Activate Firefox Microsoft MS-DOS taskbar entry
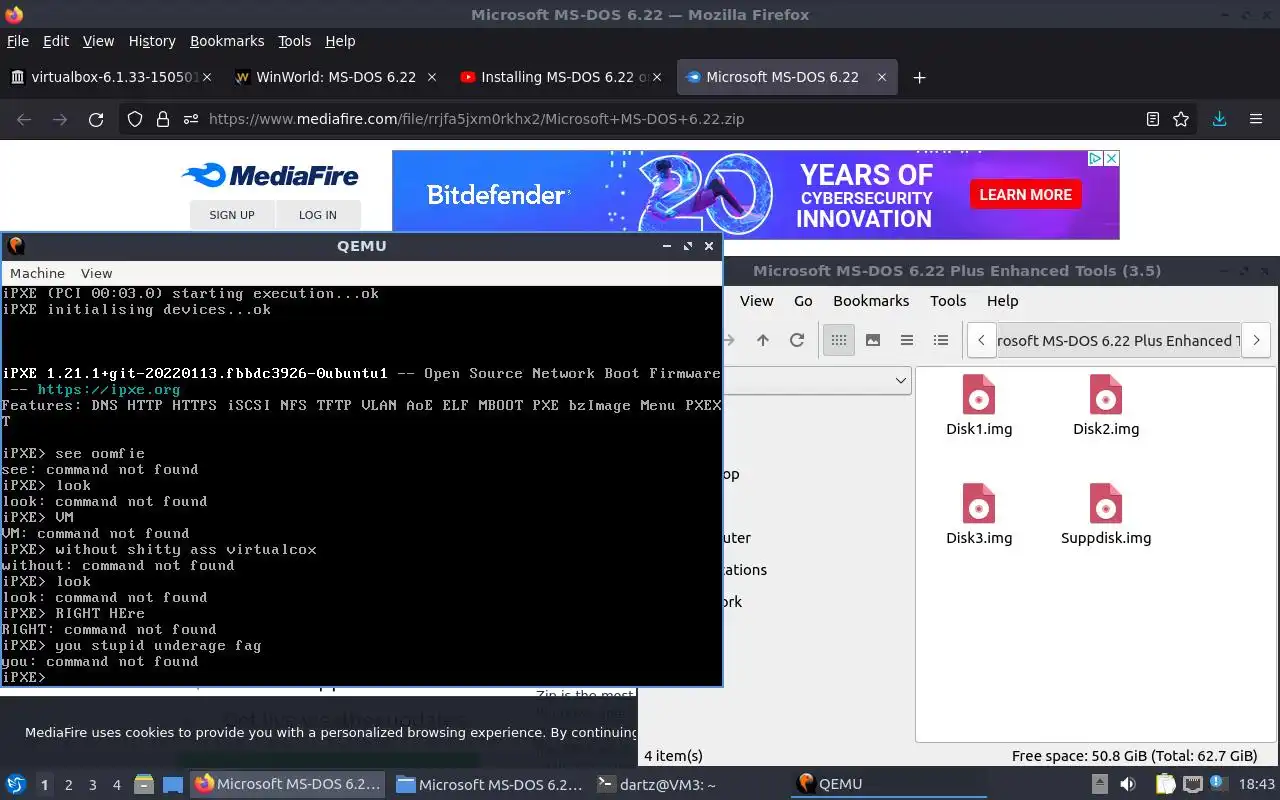 [288, 784]
